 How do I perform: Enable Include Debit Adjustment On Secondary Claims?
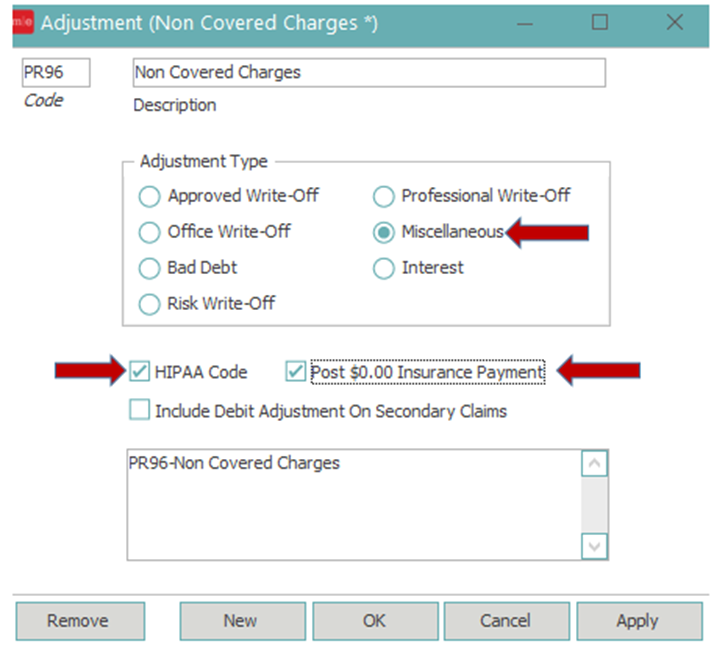pyautogui.click(x=140, y=411)
